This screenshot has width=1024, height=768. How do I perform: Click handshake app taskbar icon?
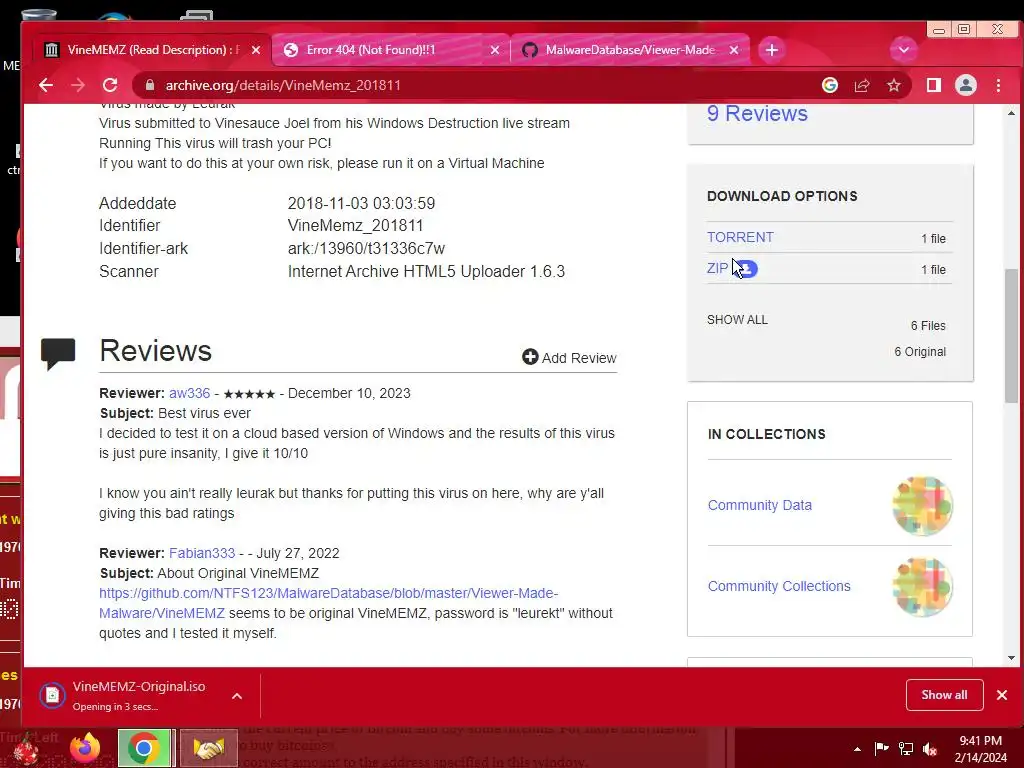coord(209,748)
